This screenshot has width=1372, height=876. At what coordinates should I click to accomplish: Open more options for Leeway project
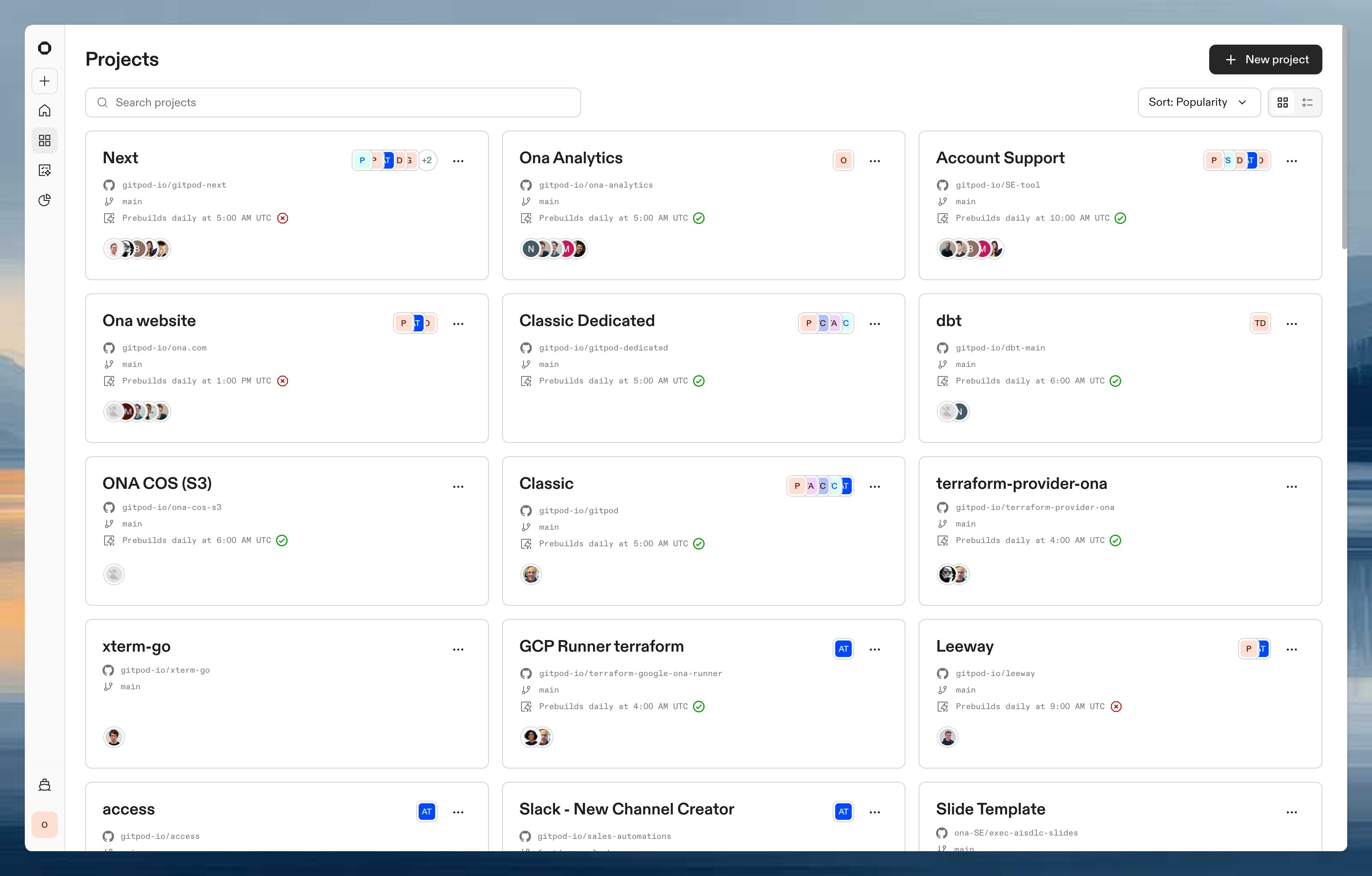pyautogui.click(x=1292, y=649)
